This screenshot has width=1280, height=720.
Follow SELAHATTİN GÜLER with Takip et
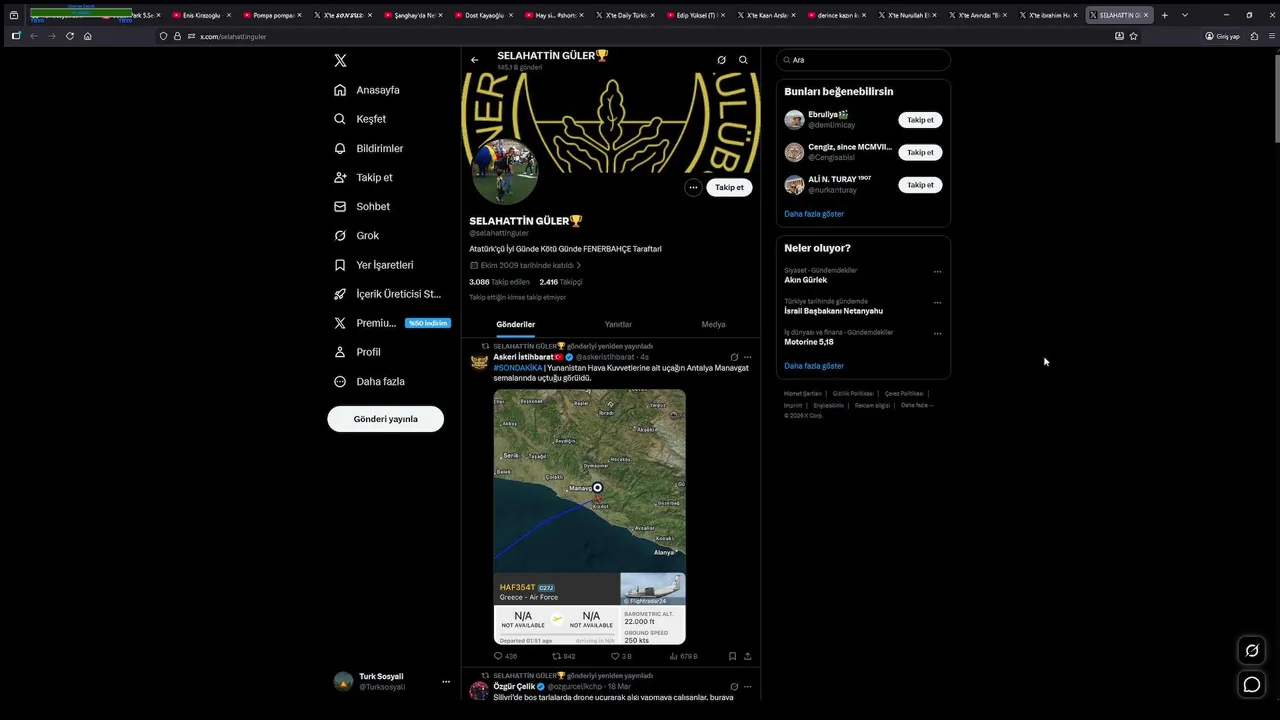[x=729, y=187]
